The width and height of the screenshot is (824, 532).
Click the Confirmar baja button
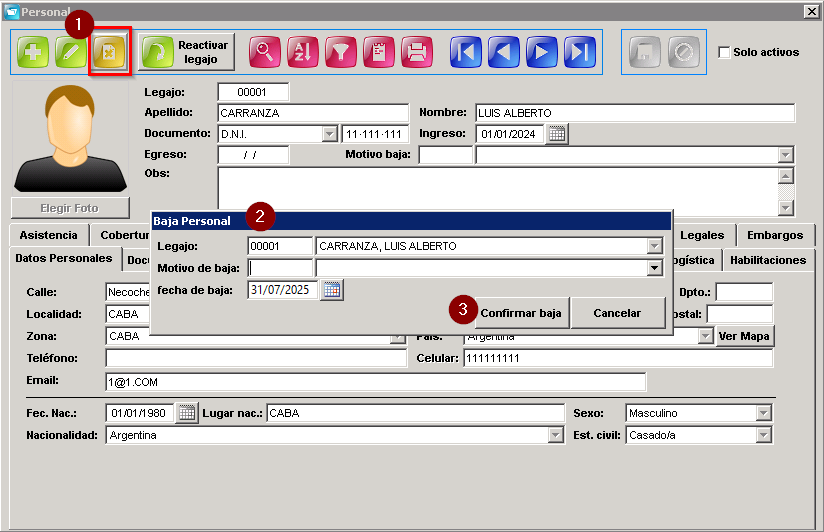click(520, 313)
